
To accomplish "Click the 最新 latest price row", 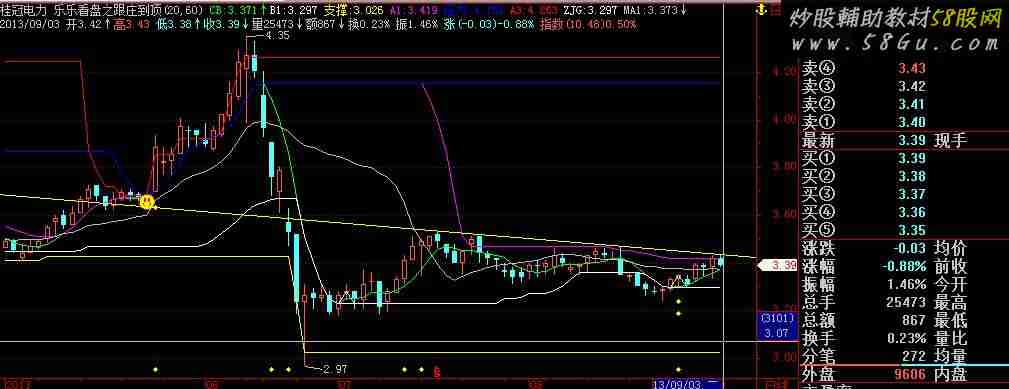I will click(904, 141).
